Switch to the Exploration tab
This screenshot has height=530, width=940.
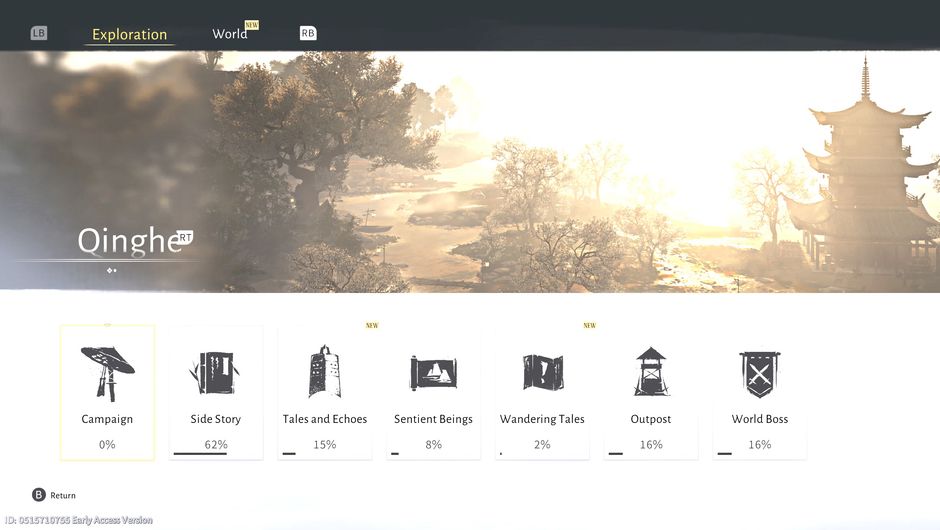click(x=129, y=34)
